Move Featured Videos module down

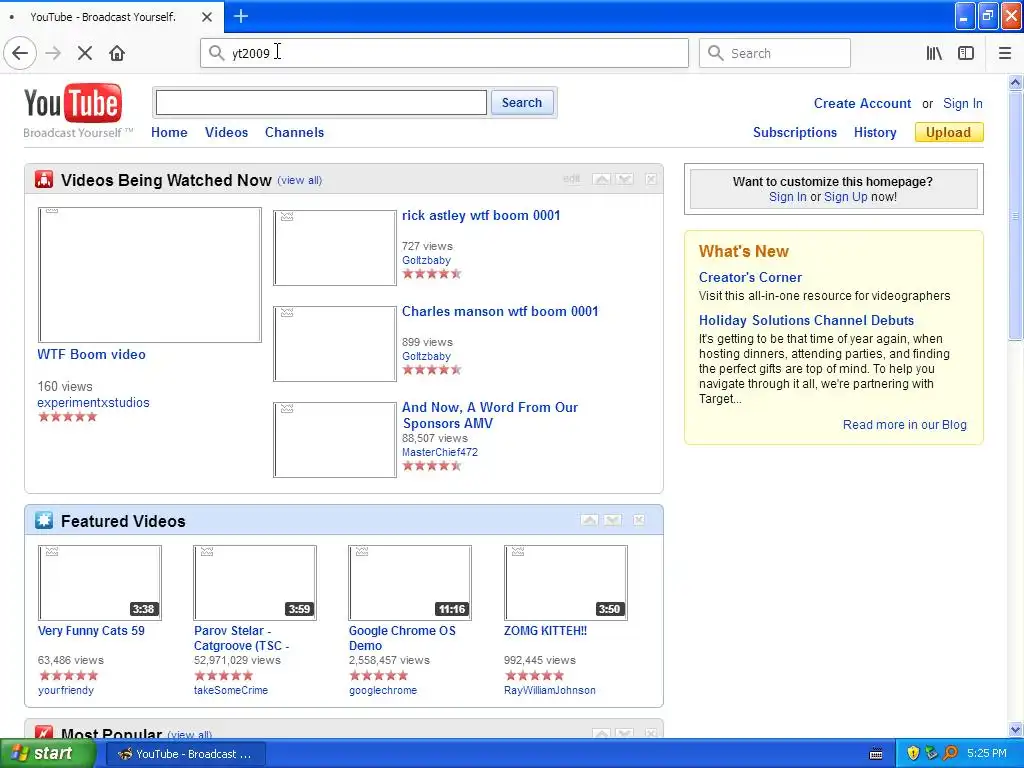(612, 520)
